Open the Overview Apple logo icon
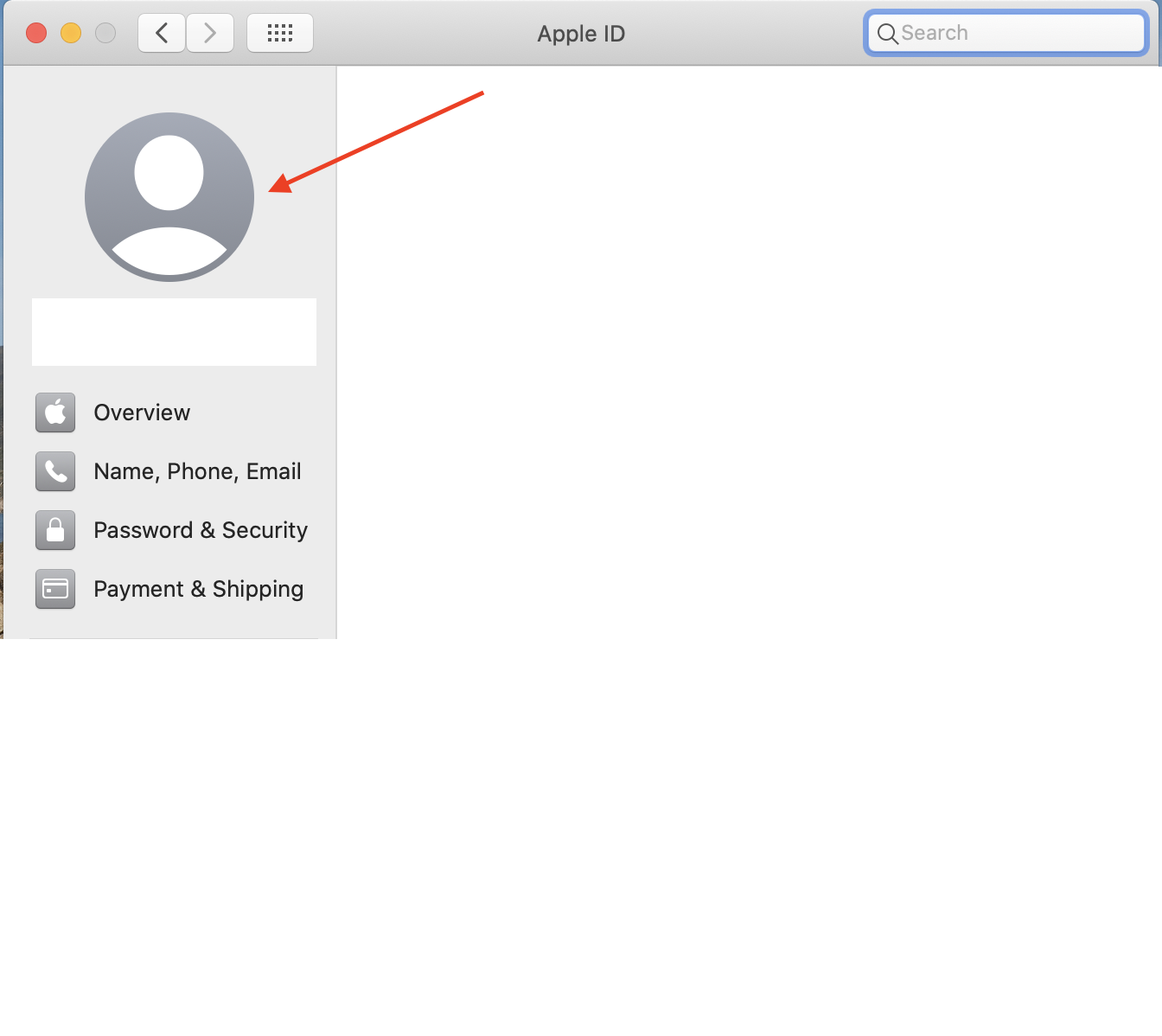This screenshot has width=1162, height=1036. pyautogui.click(x=55, y=412)
